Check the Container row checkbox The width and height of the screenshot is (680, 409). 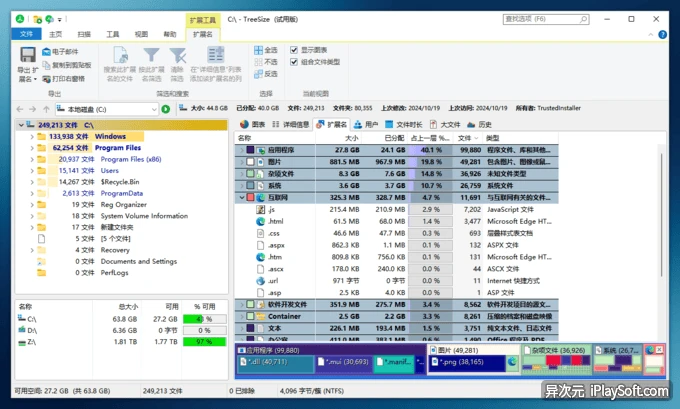pos(250,316)
